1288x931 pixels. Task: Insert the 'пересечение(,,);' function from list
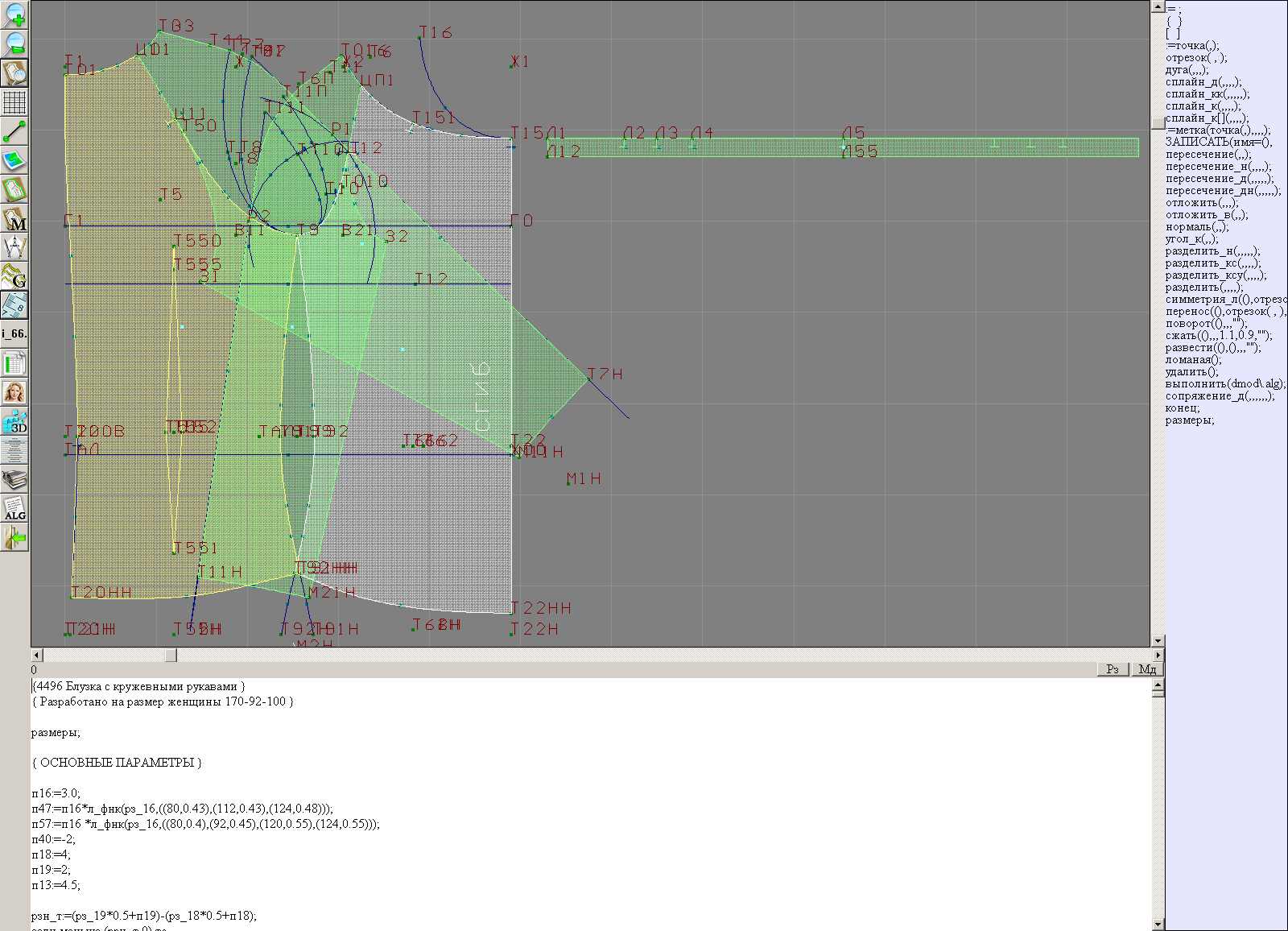point(1207,155)
